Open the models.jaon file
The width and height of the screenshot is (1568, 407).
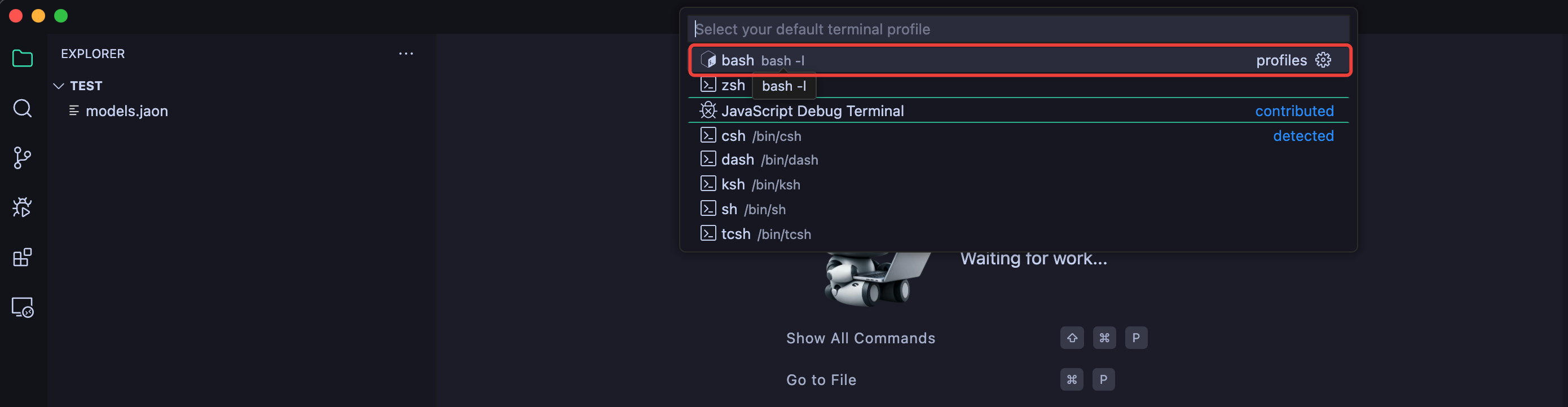126,110
